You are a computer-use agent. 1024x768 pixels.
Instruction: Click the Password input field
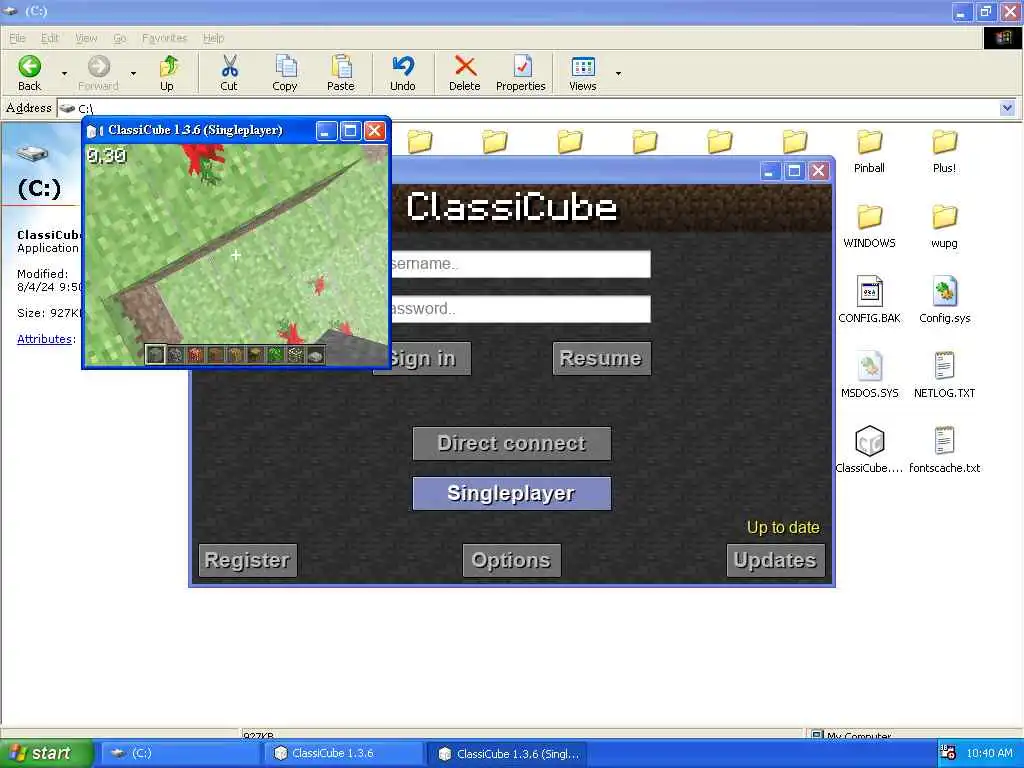coord(520,309)
